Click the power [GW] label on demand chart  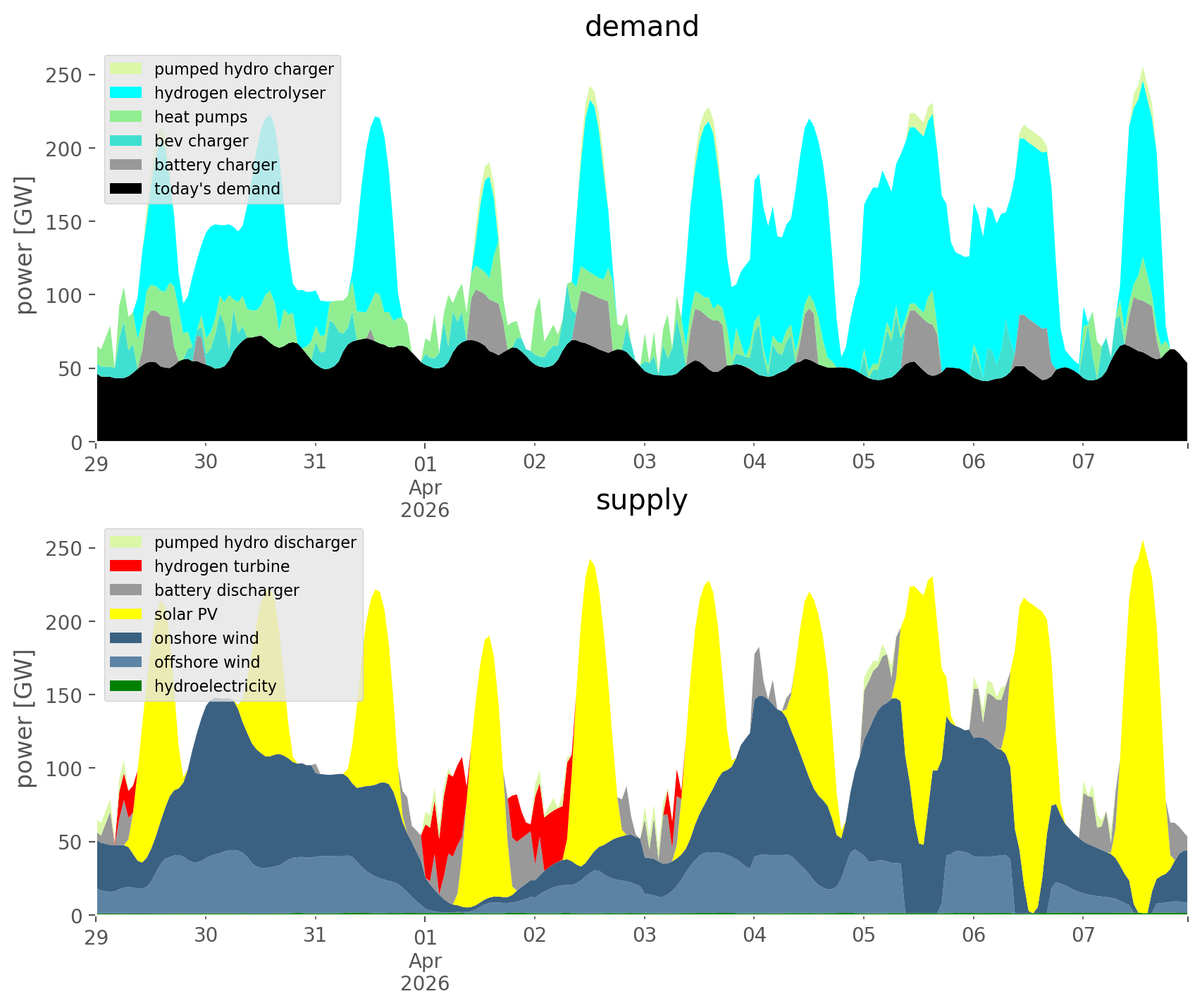pyautogui.click(x=25, y=245)
